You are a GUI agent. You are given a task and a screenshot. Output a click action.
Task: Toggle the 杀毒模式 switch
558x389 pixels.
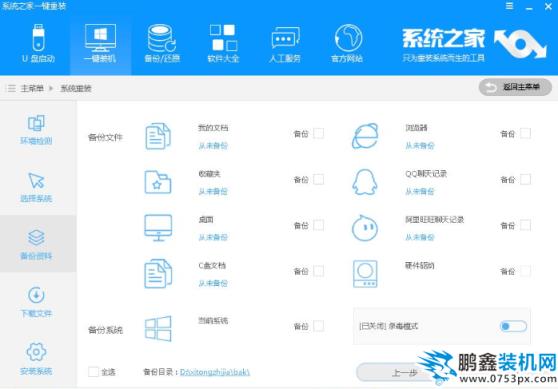point(513,326)
